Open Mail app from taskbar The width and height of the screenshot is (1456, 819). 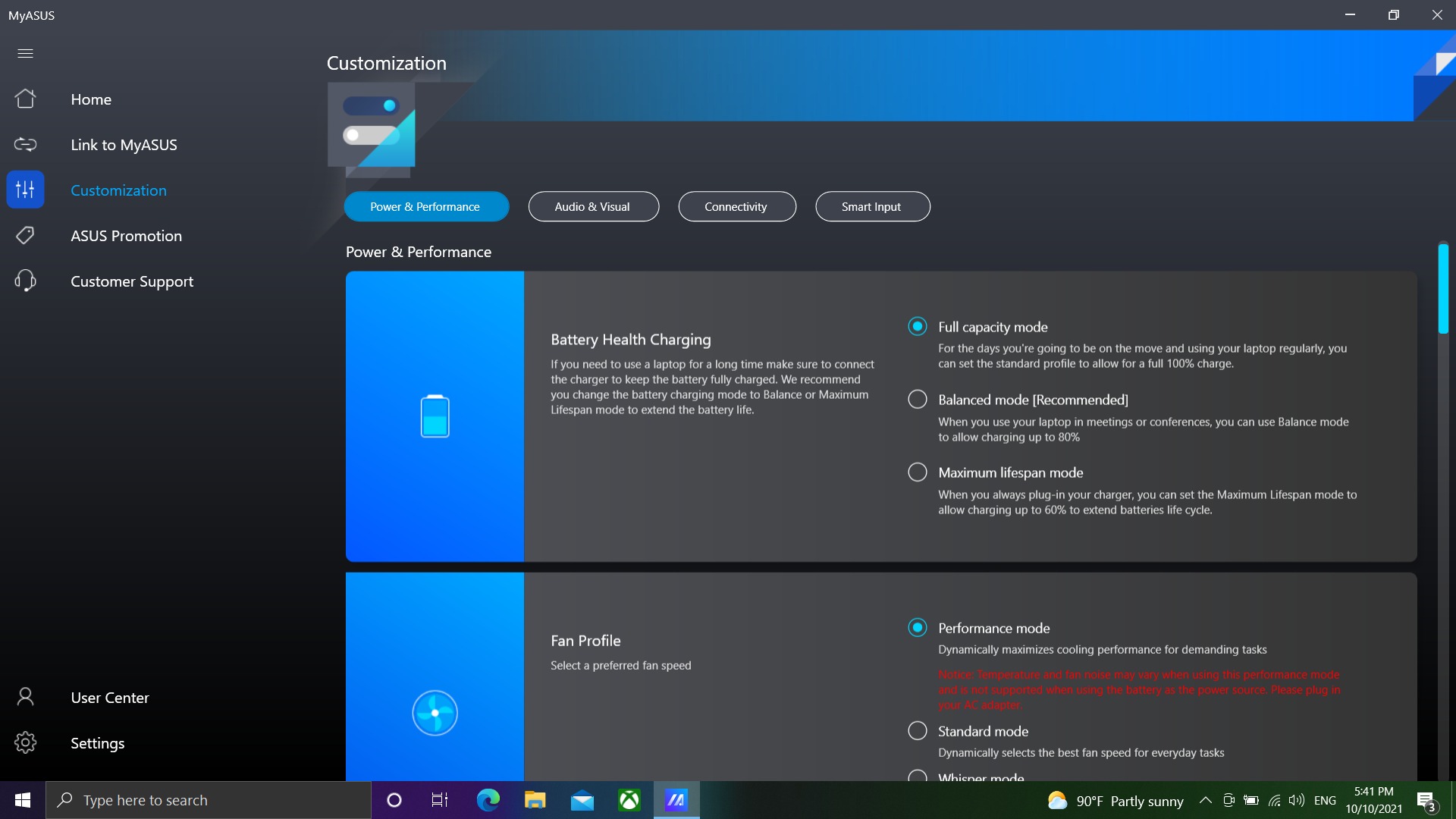pyautogui.click(x=582, y=800)
